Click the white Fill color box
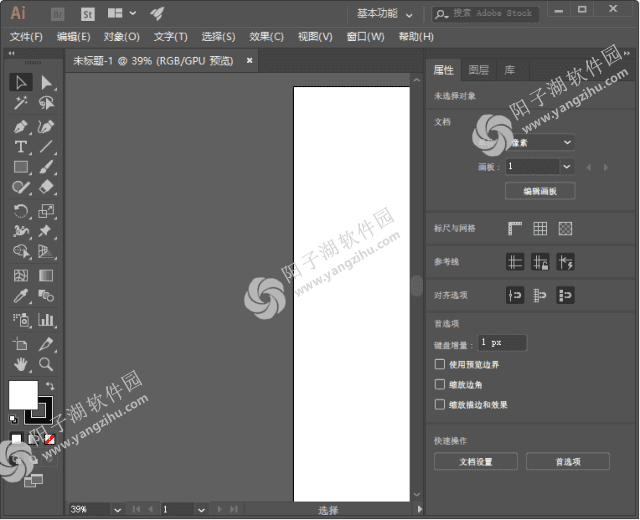This screenshot has width=640, height=520. [x=23, y=395]
